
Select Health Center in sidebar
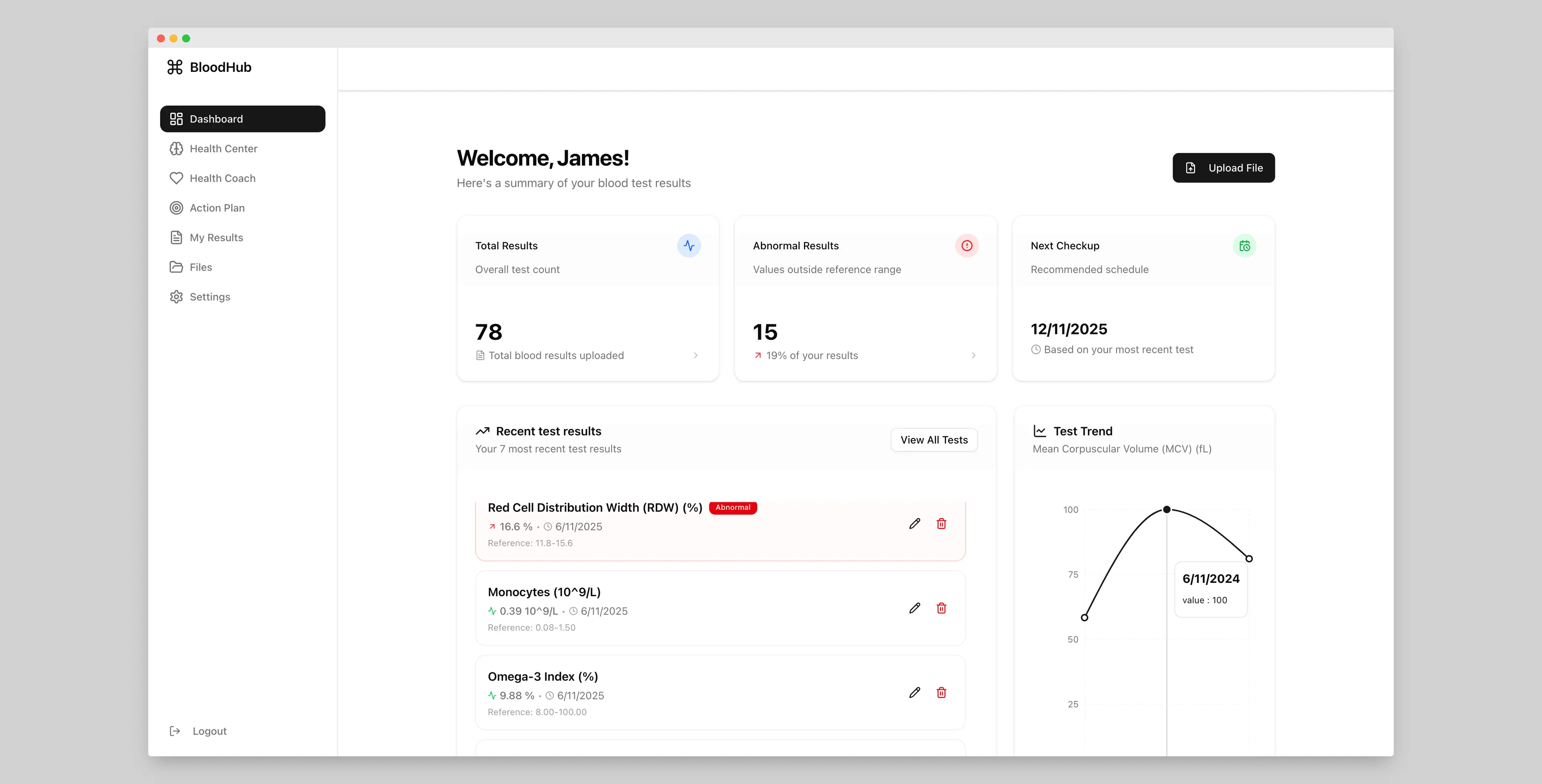pyautogui.click(x=223, y=149)
